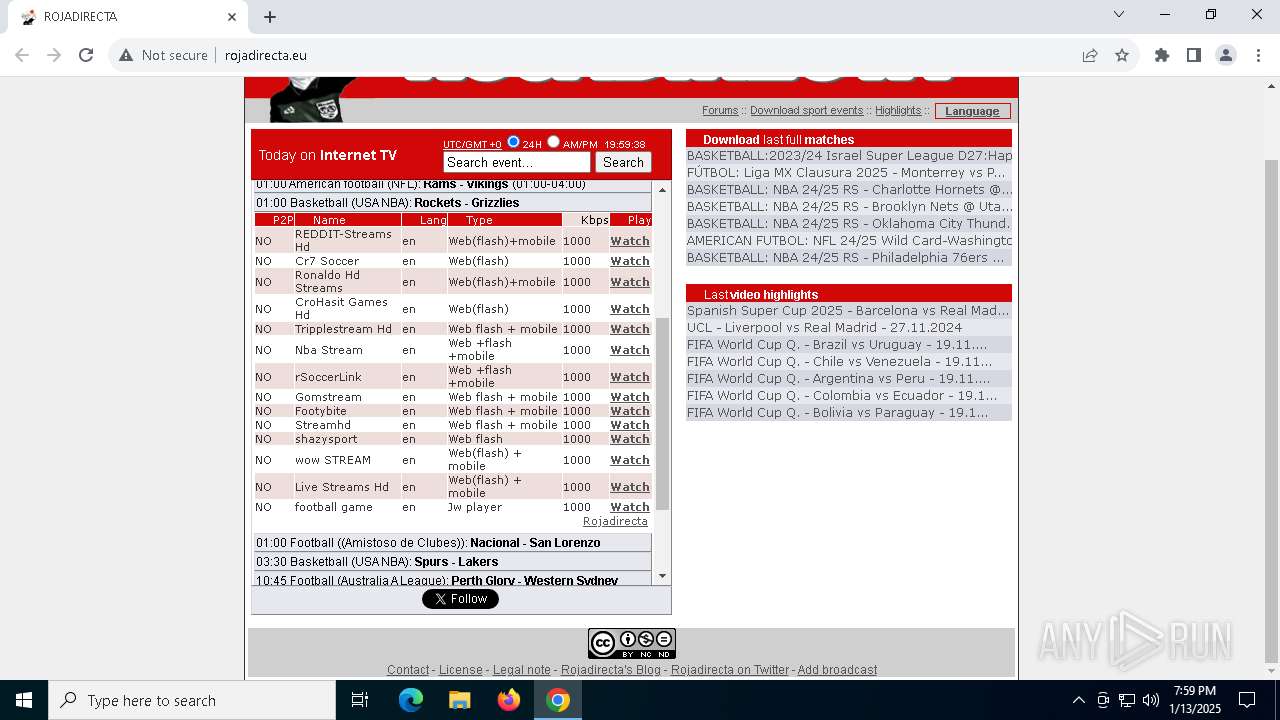This screenshot has width=1280, height=720.
Task: Open the Forums link
Action: click(x=720, y=110)
